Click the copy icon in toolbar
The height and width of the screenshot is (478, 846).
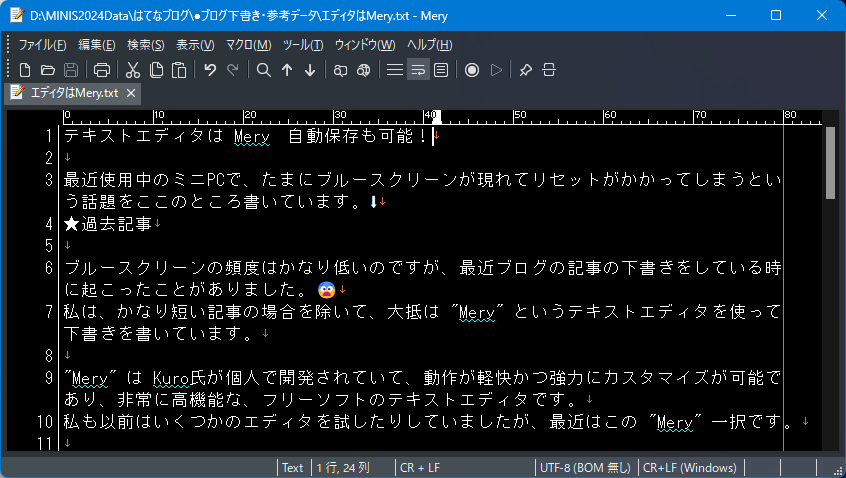(x=156, y=70)
